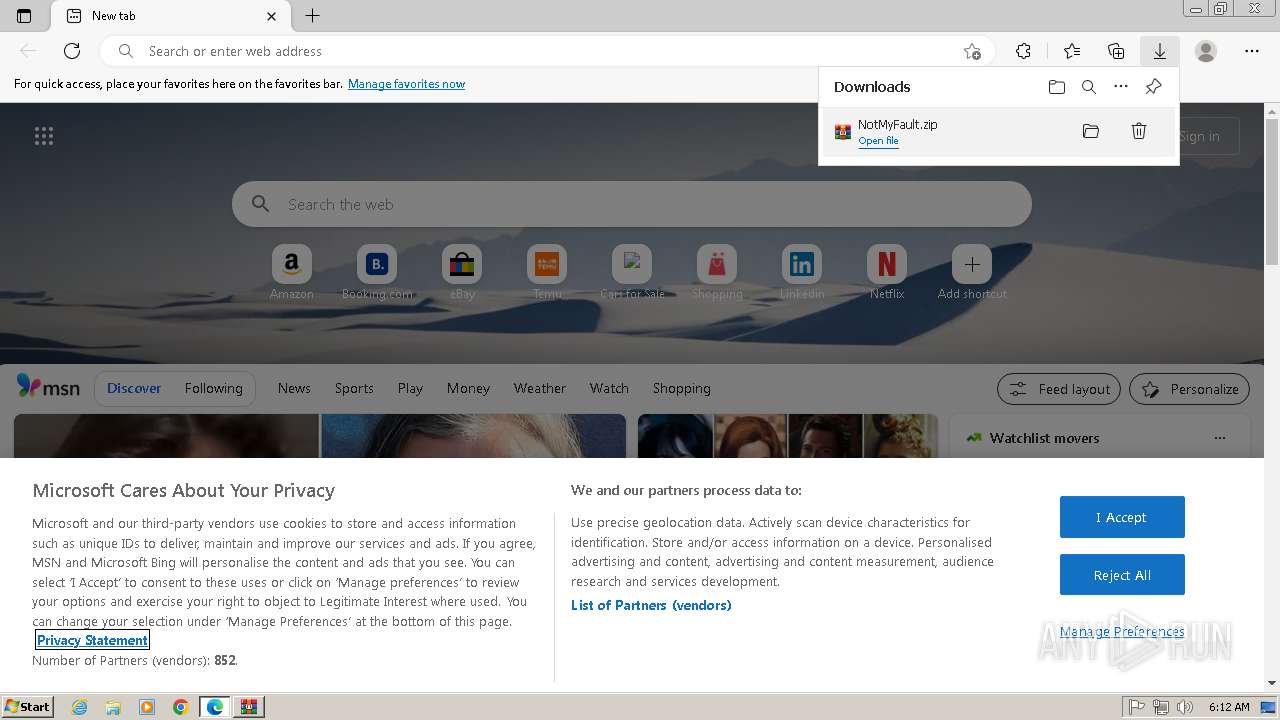1280x720 pixels.
Task: Toggle the Downloads toolbar button
Action: pos(1160,51)
